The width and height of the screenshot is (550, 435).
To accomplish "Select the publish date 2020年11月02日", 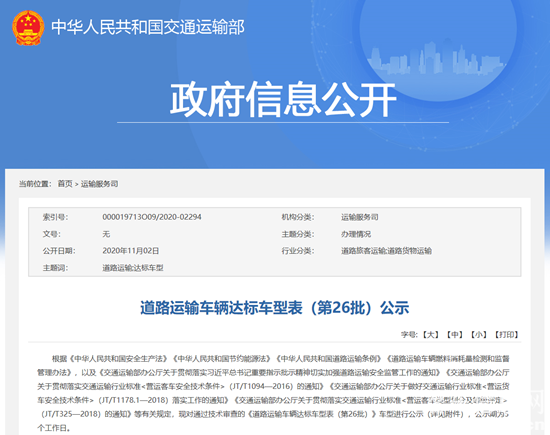I will pos(130,251).
